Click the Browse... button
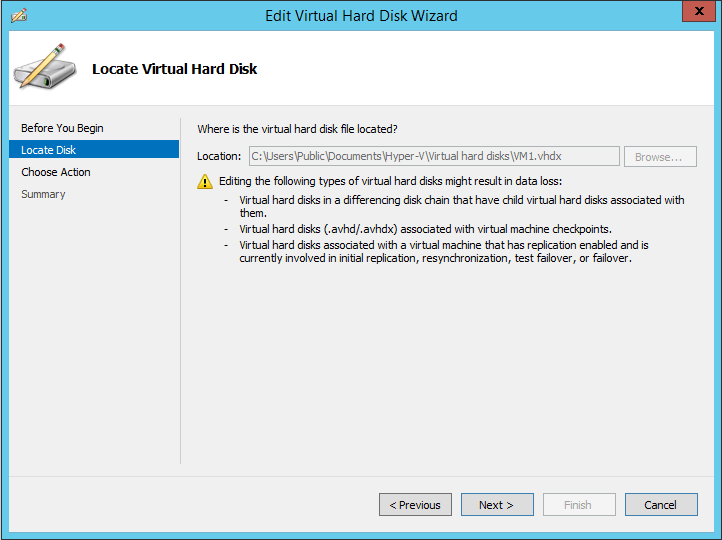 660,157
